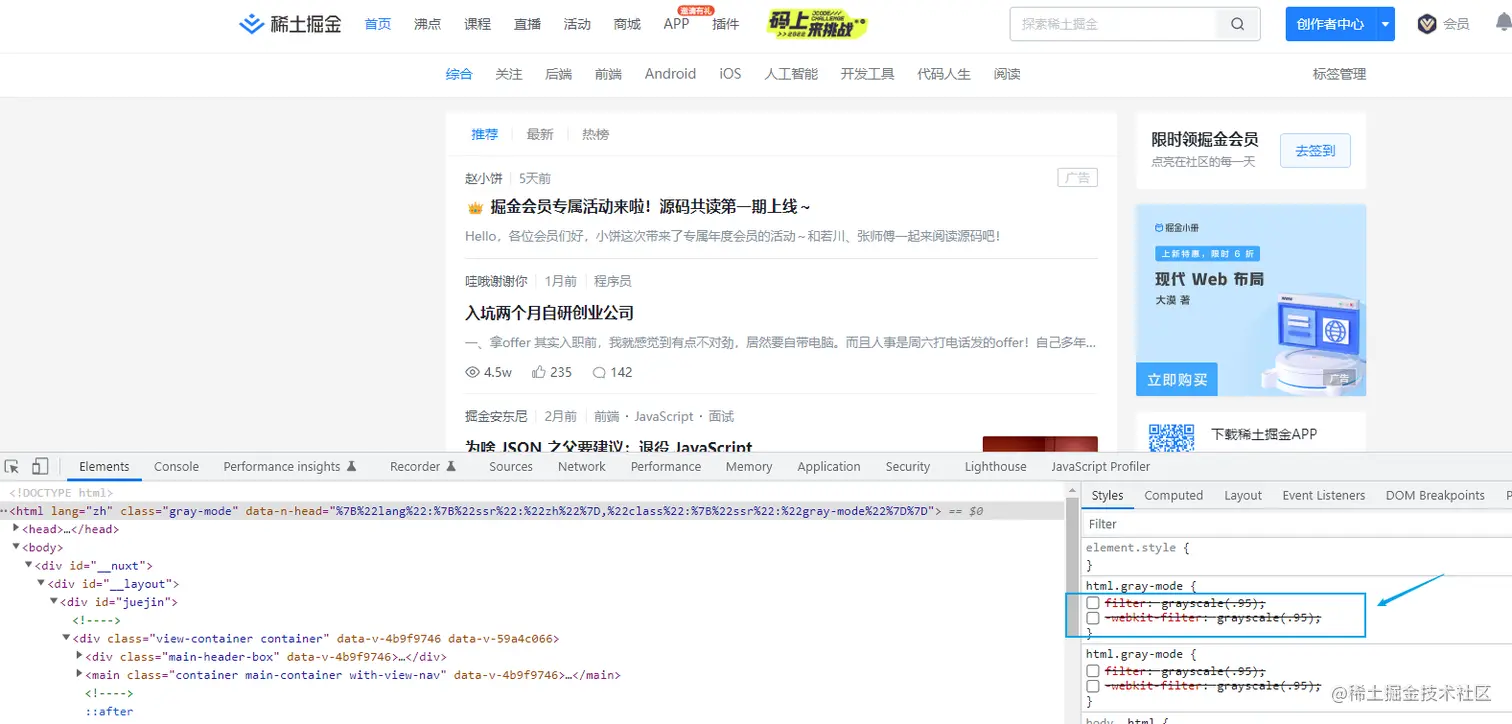Collapse the div id="__nuxt" node

[x=28, y=566]
